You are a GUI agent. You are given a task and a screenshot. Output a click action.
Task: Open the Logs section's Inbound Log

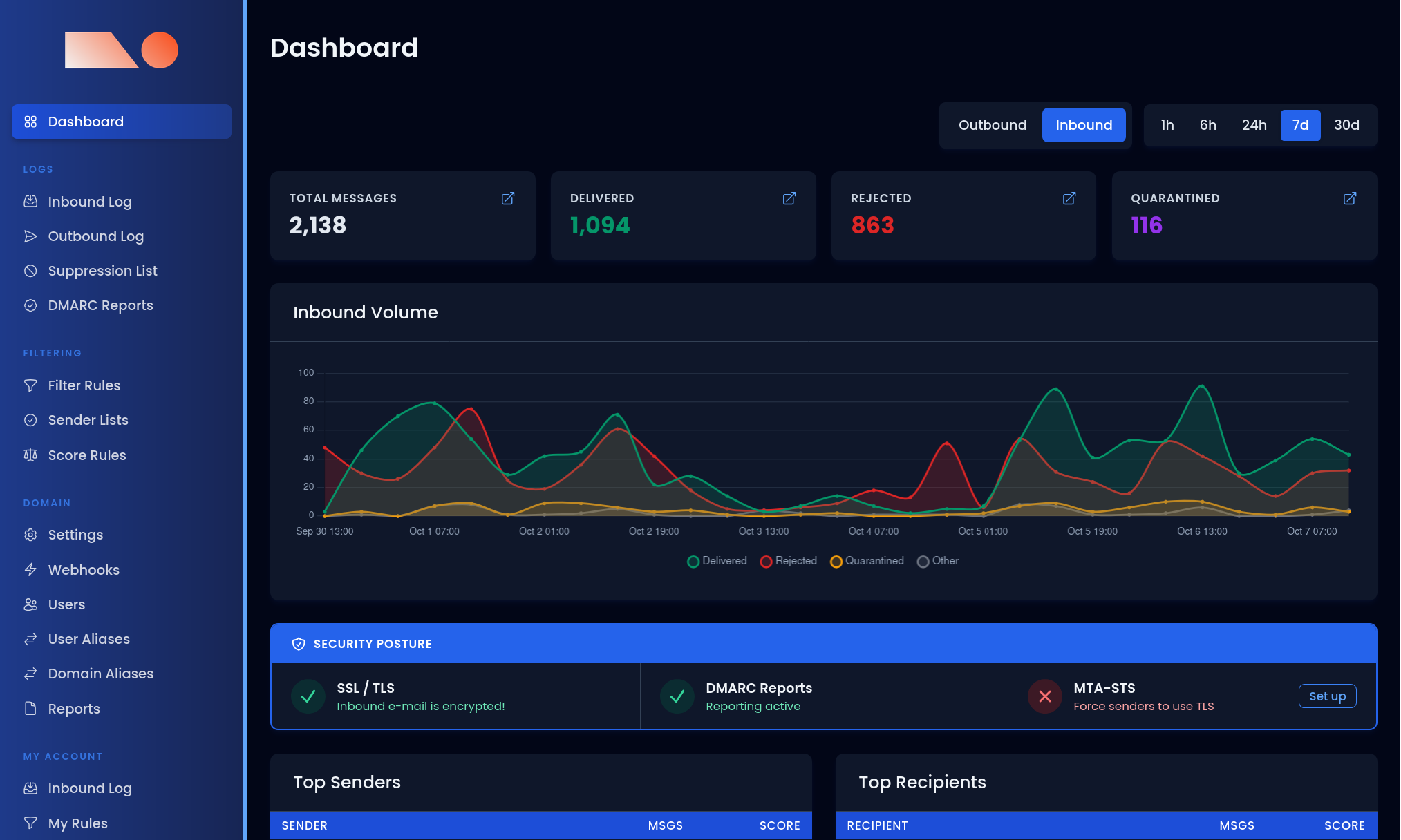[x=122, y=202]
